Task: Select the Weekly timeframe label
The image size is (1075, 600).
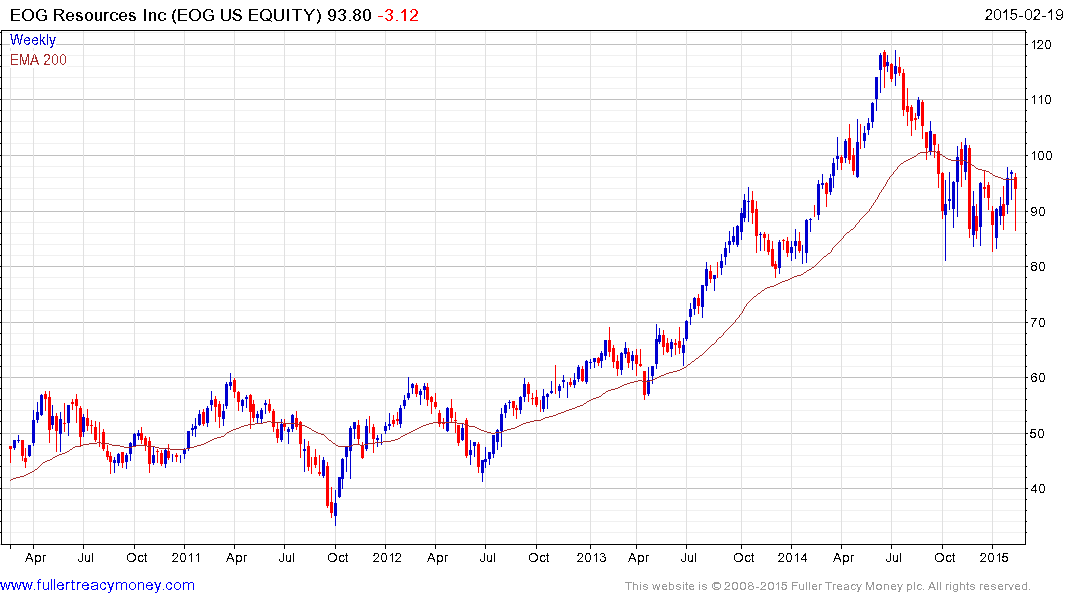Action: [33, 40]
